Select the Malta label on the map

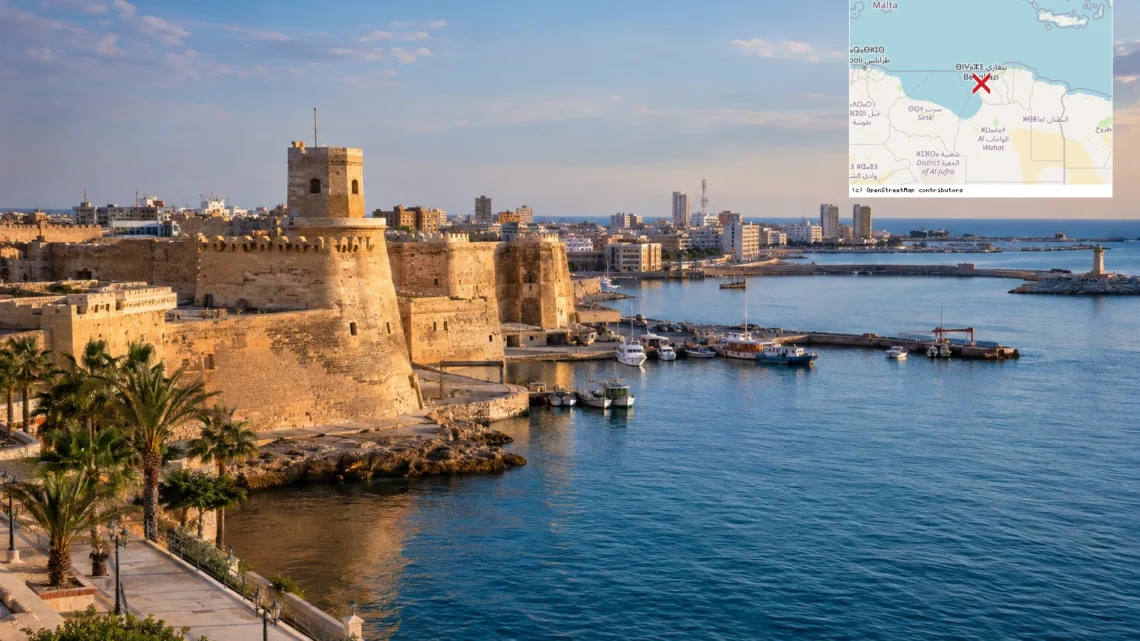[x=884, y=6]
